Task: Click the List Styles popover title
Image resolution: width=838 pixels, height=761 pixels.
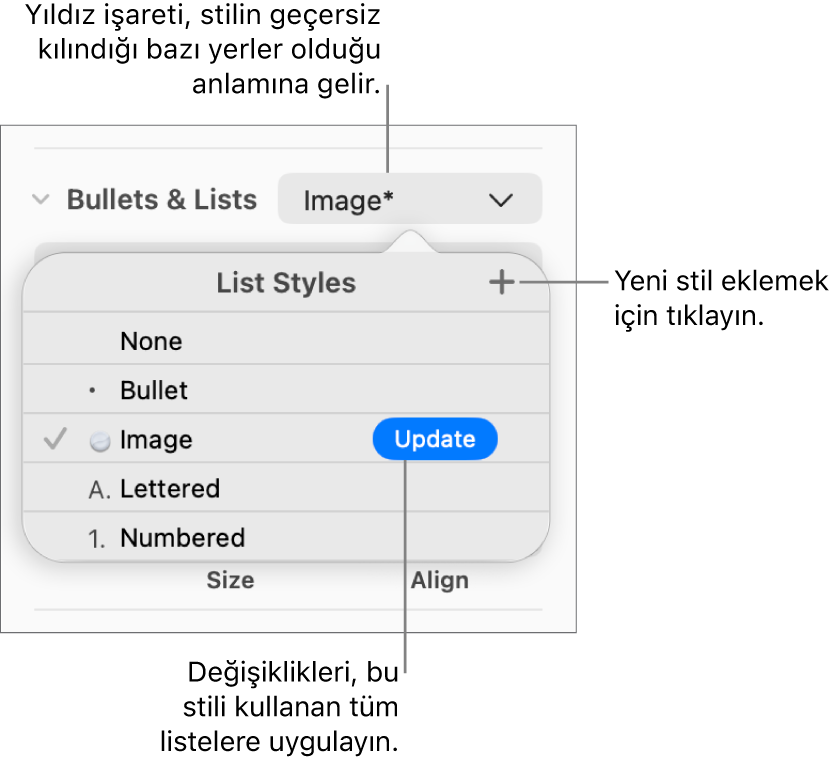Action: click(x=286, y=283)
